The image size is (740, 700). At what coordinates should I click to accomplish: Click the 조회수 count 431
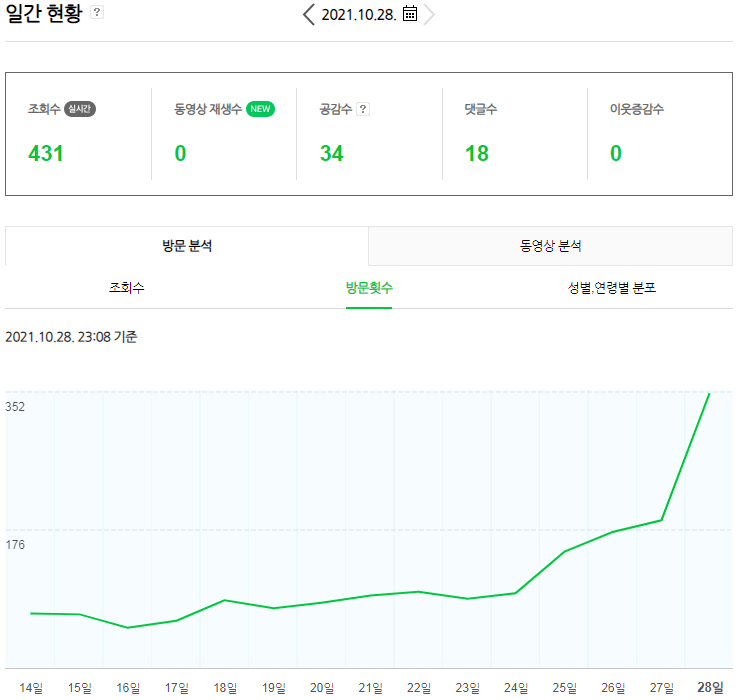[46, 153]
